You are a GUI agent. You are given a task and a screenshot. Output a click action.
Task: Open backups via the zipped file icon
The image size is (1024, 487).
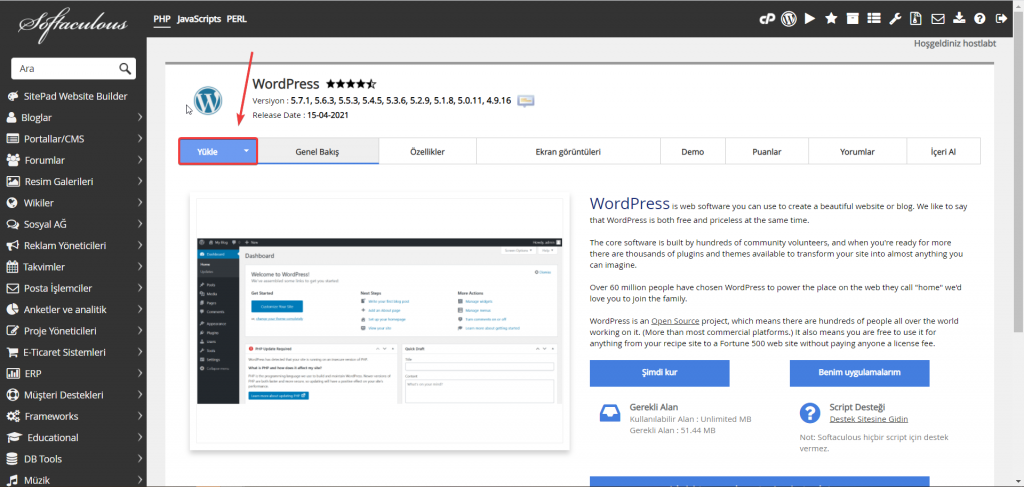pyautogui.click(x=916, y=19)
